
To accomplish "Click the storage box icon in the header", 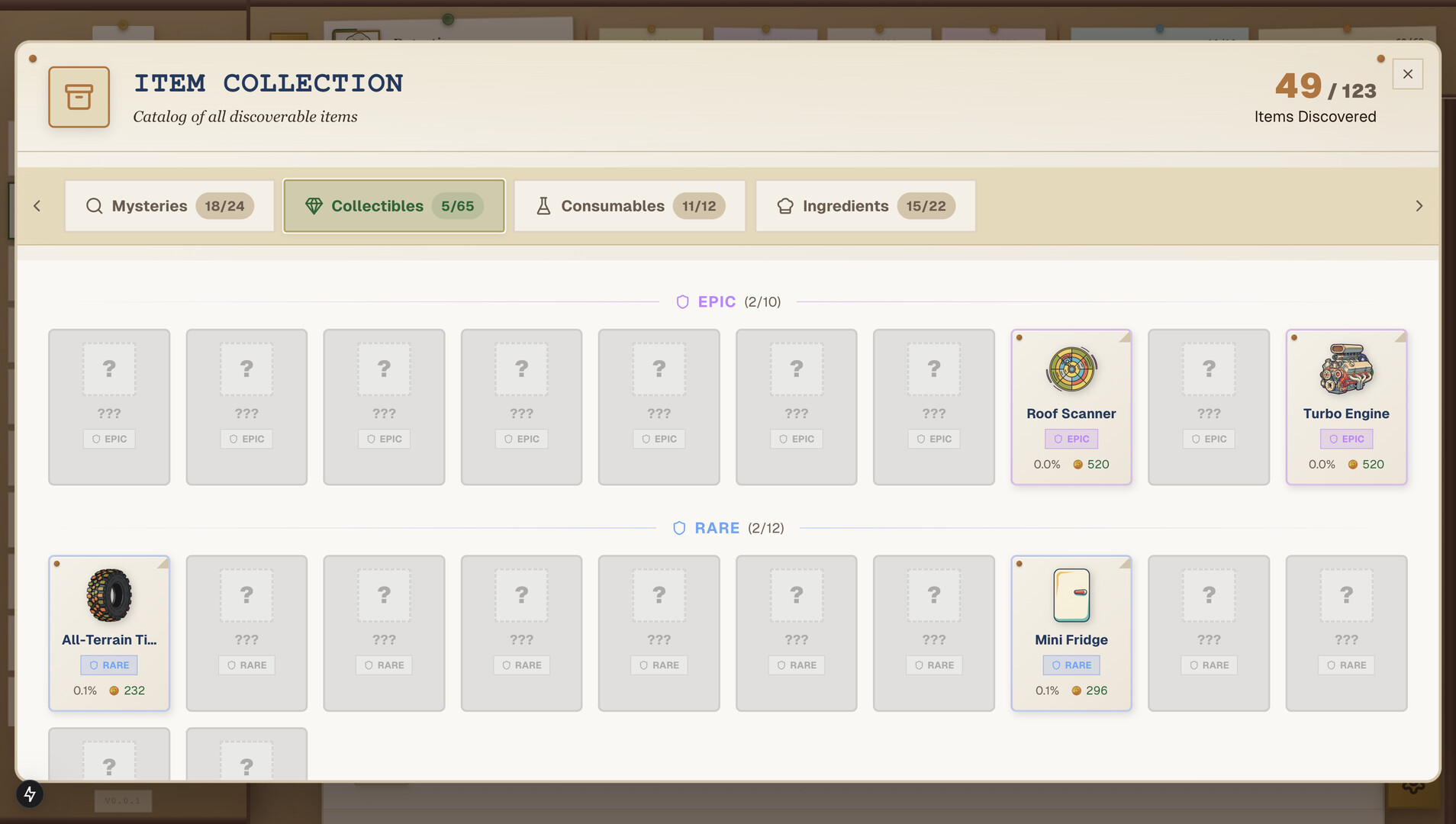I will [79, 97].
